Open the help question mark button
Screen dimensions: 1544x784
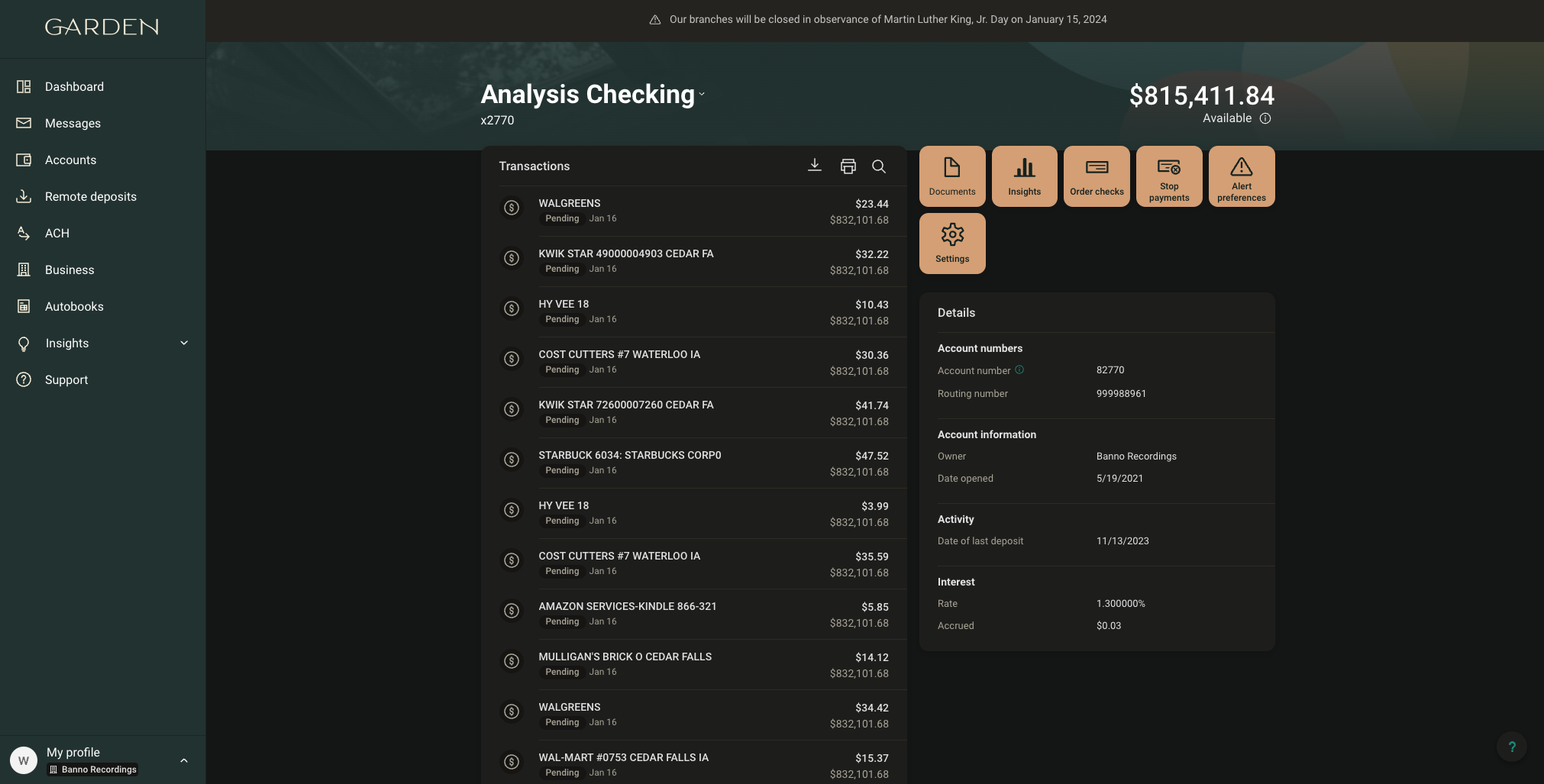click(1511, 747)
